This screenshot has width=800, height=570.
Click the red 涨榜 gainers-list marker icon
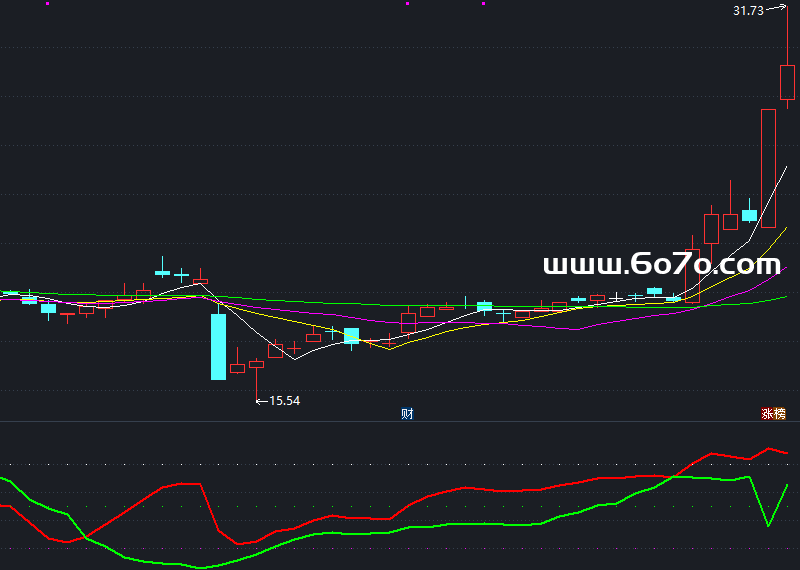point(773,414)
